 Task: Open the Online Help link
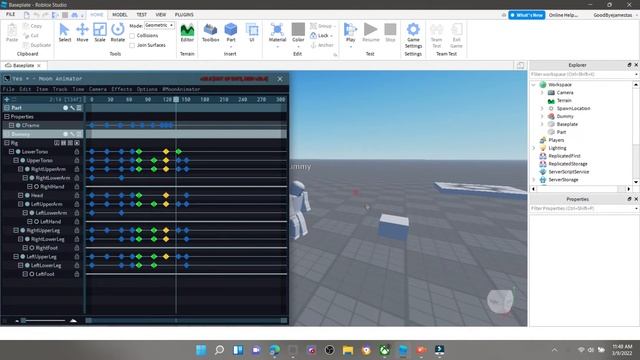coord(563,15)
